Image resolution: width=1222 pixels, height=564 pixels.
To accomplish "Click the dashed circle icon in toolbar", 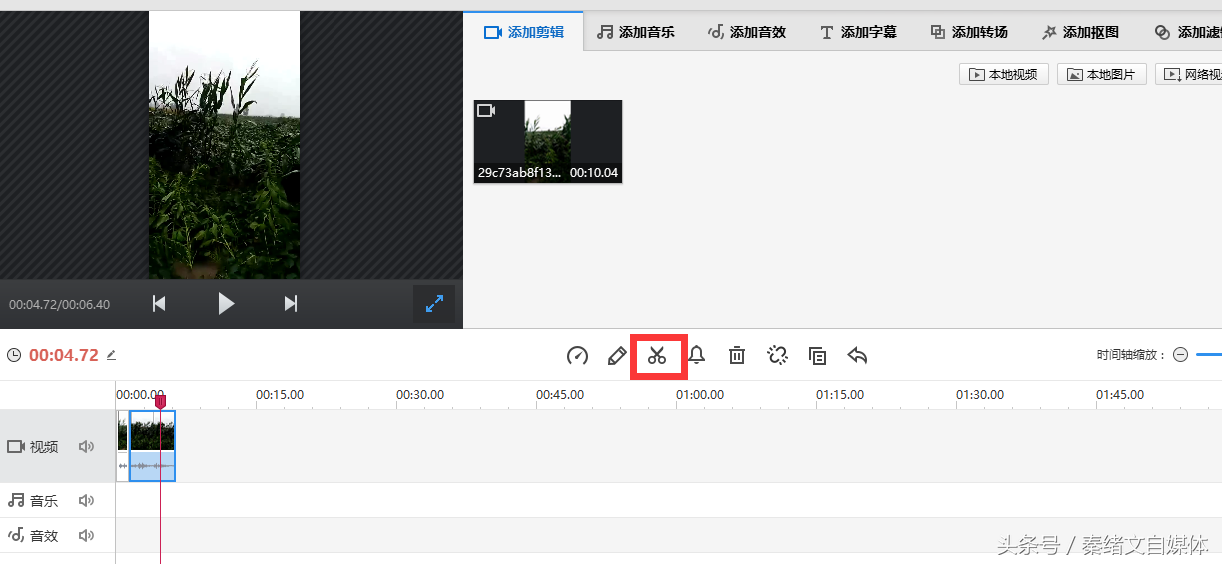I will [777, 355].
